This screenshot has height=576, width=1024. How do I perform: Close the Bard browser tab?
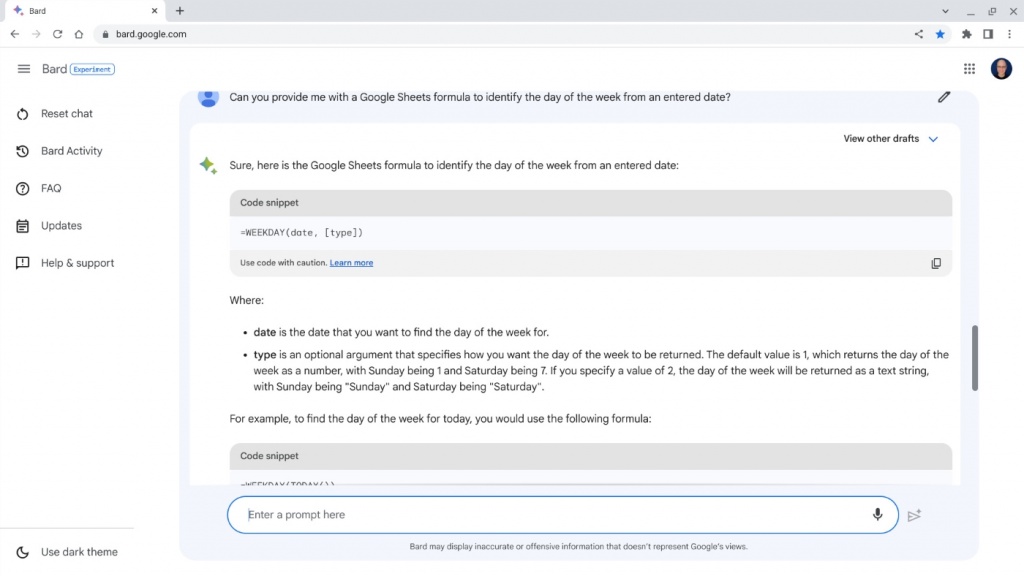pyautogui.click(x=154, y=11)
